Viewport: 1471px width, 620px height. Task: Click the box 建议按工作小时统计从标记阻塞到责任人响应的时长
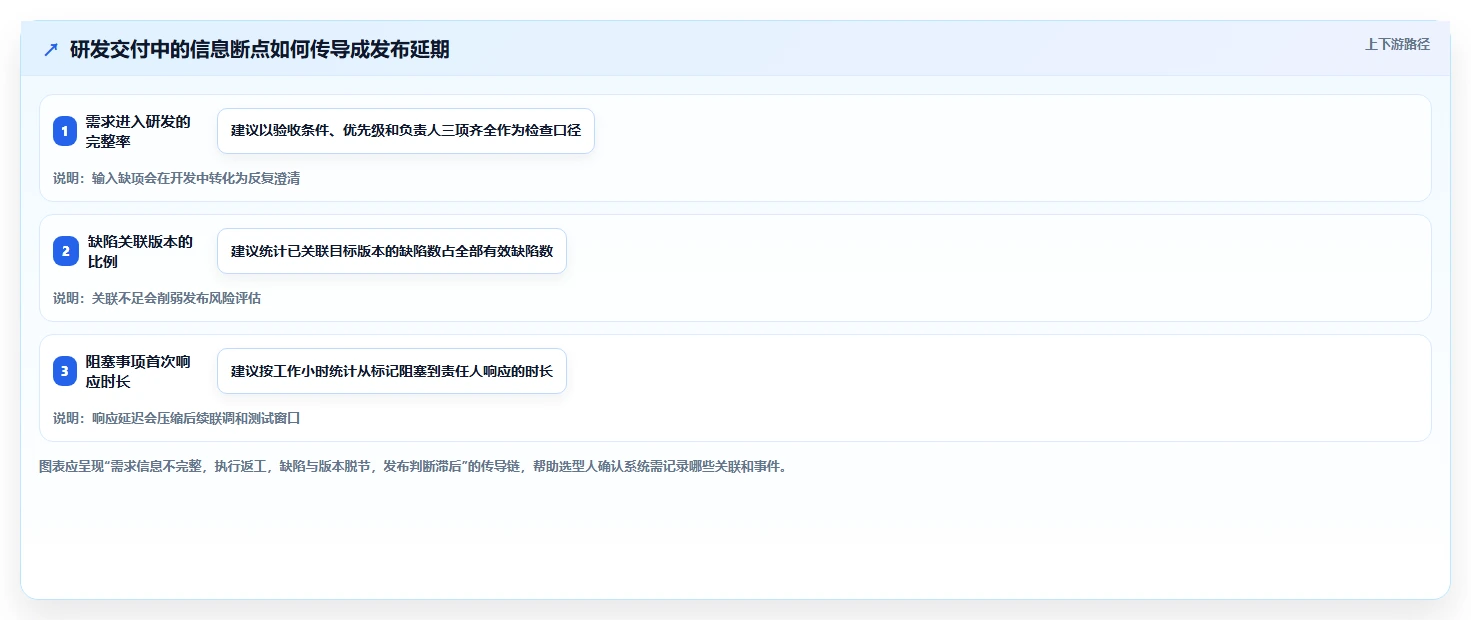[x=392, y=371]
